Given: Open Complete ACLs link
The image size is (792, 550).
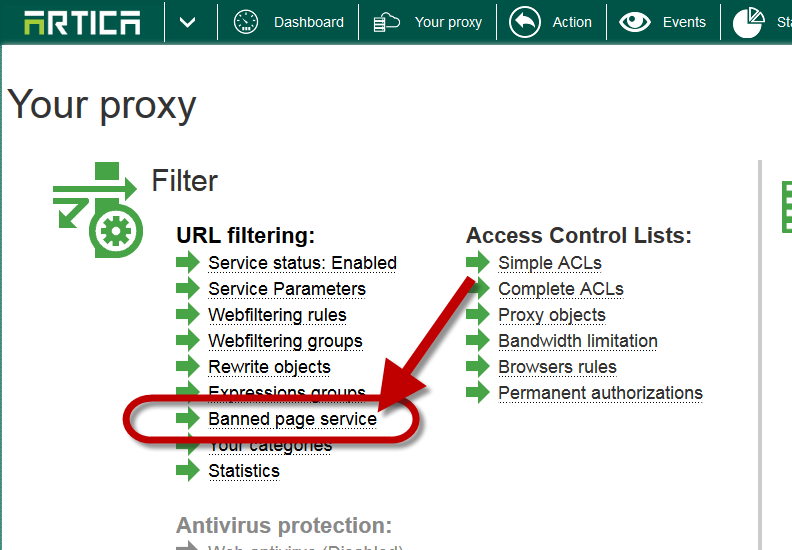Looking at the screenshot, I should [x=561, y=289].
